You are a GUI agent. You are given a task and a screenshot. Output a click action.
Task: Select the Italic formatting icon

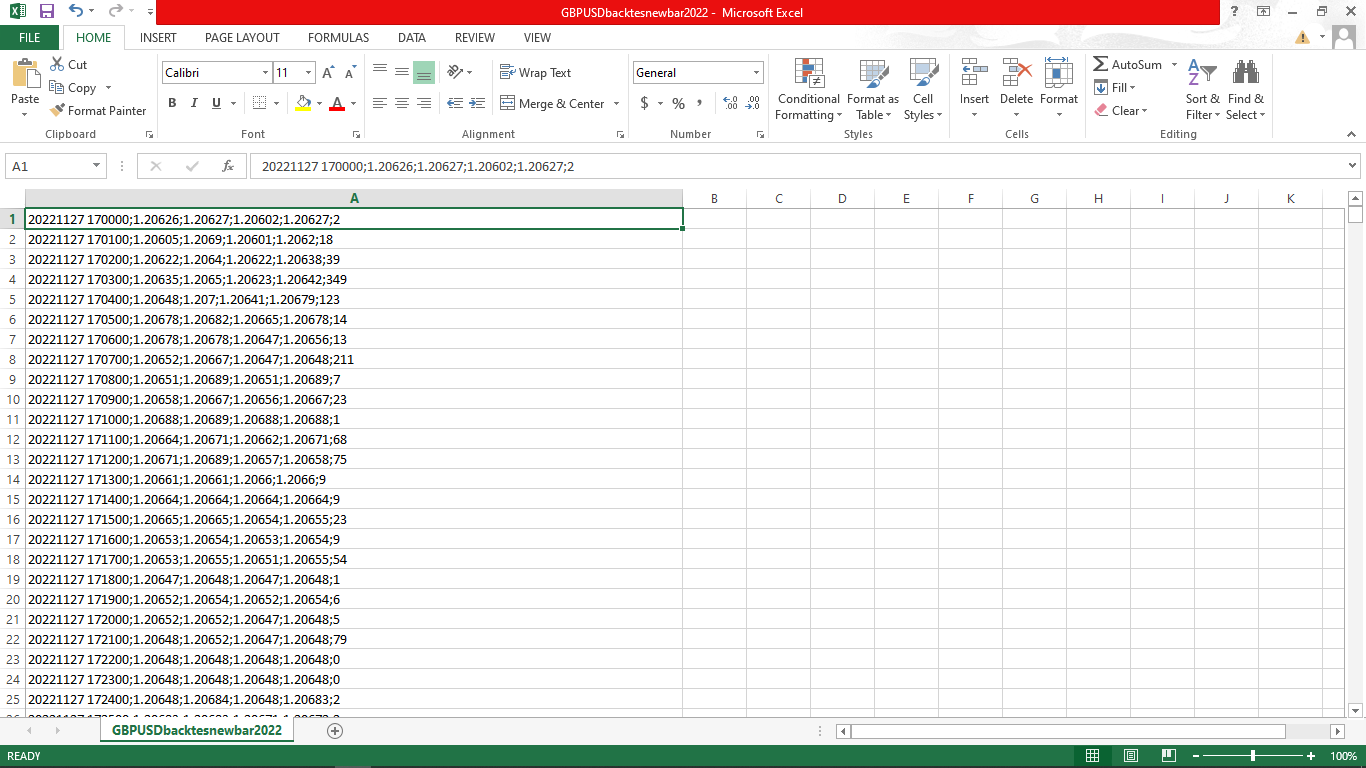[x=194, y=103]
